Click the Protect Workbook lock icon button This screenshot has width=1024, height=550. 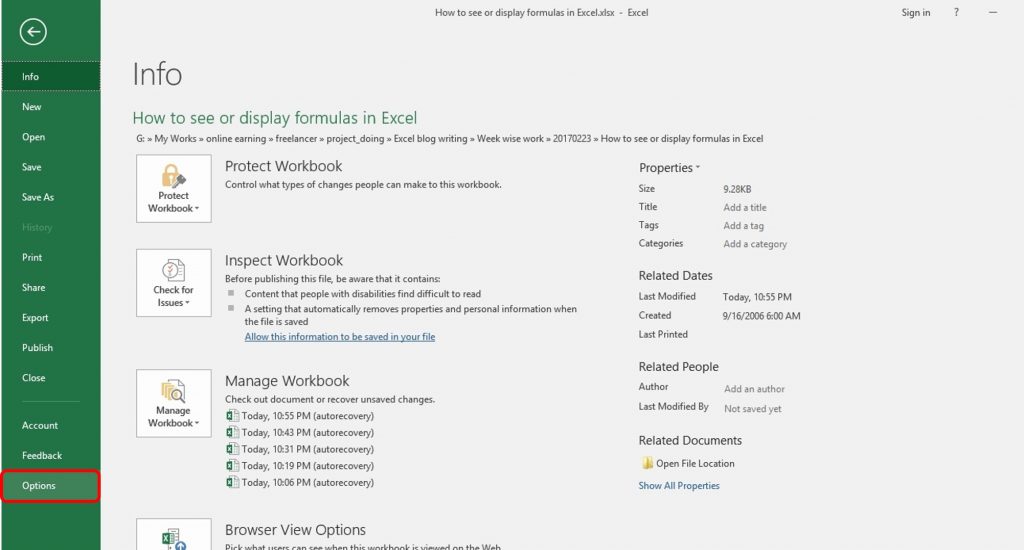(x=174, y=189)
